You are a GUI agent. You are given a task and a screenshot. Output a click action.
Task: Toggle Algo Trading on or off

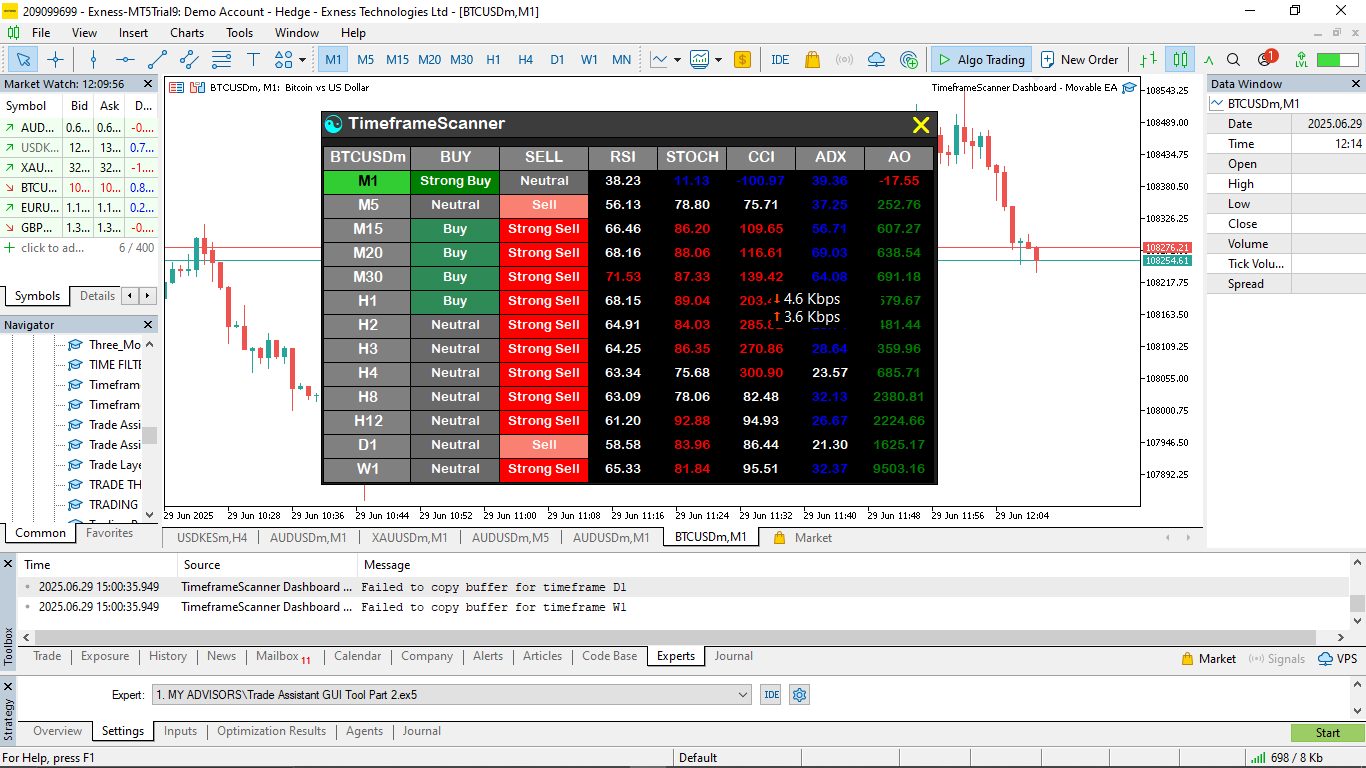click(980, 59)
